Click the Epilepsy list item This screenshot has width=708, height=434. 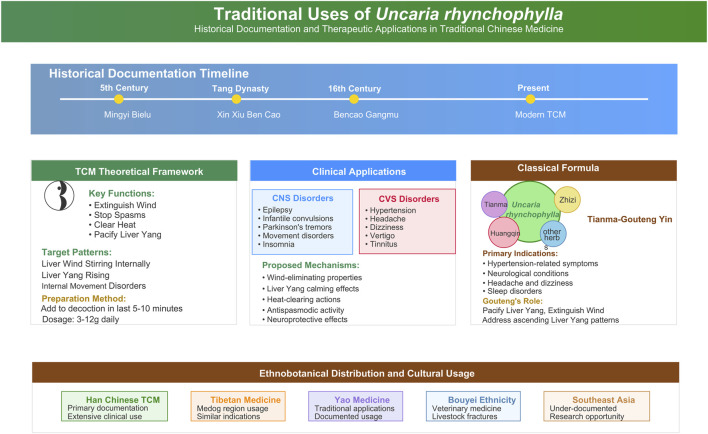coord(275,210)
